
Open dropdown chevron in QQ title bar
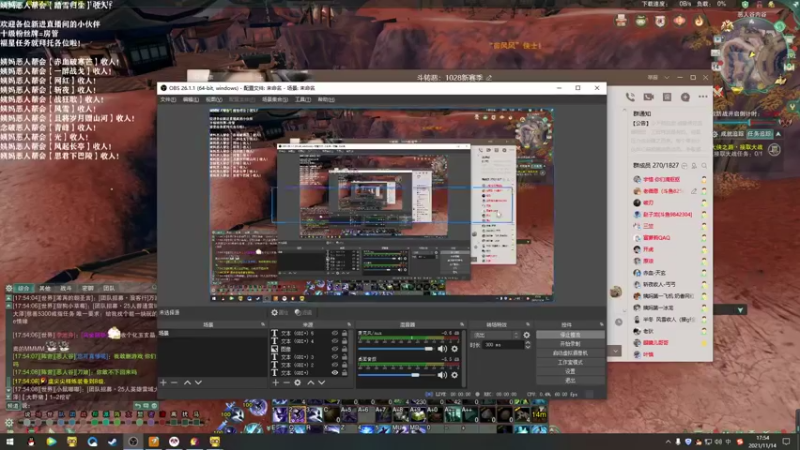click(x=666, y=78)
